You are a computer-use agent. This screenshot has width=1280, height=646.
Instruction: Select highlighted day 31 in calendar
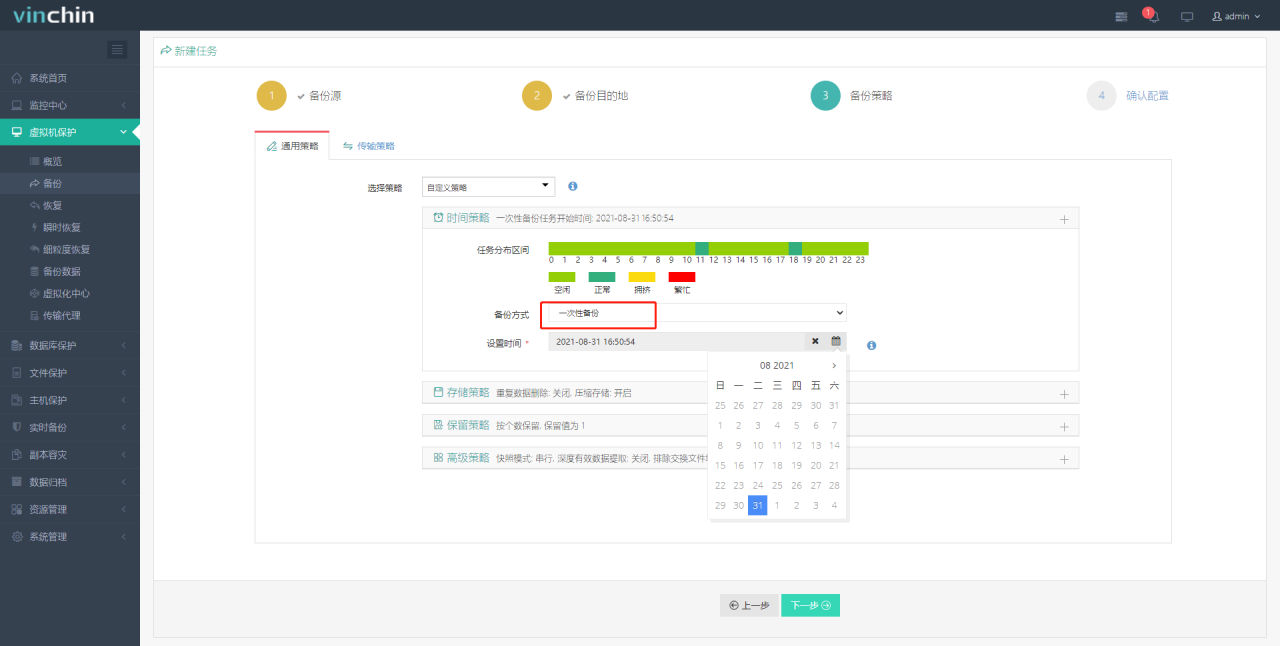point(758,505)
